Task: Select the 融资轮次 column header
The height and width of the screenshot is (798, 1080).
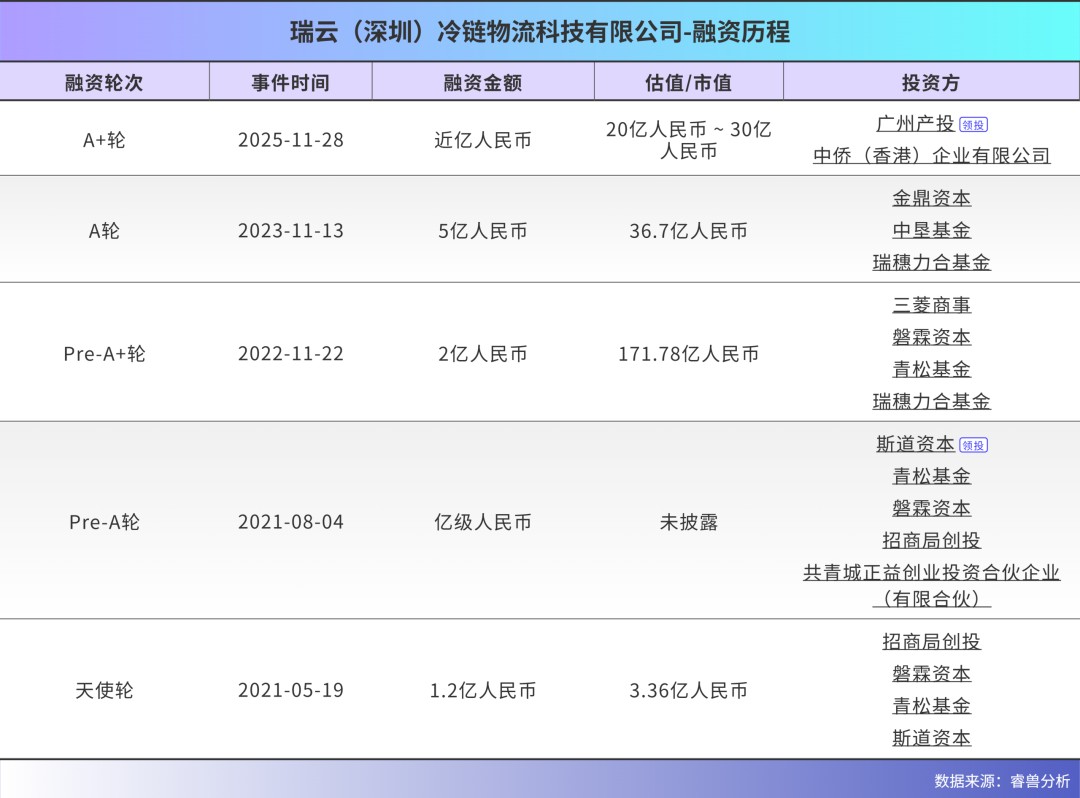Action: 106,82
